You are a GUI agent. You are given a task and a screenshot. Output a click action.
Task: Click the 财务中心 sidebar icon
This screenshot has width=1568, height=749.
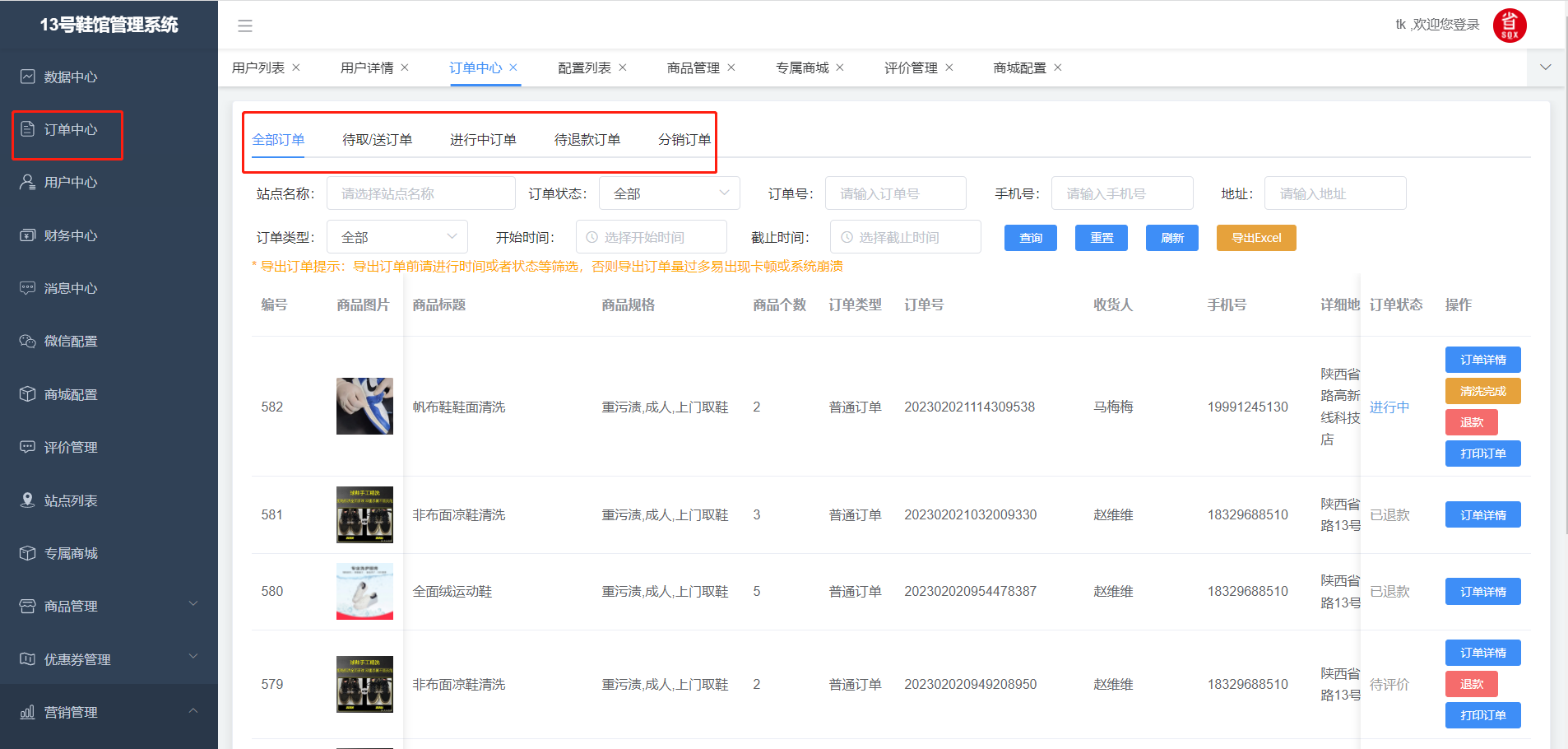coord(28,235)
